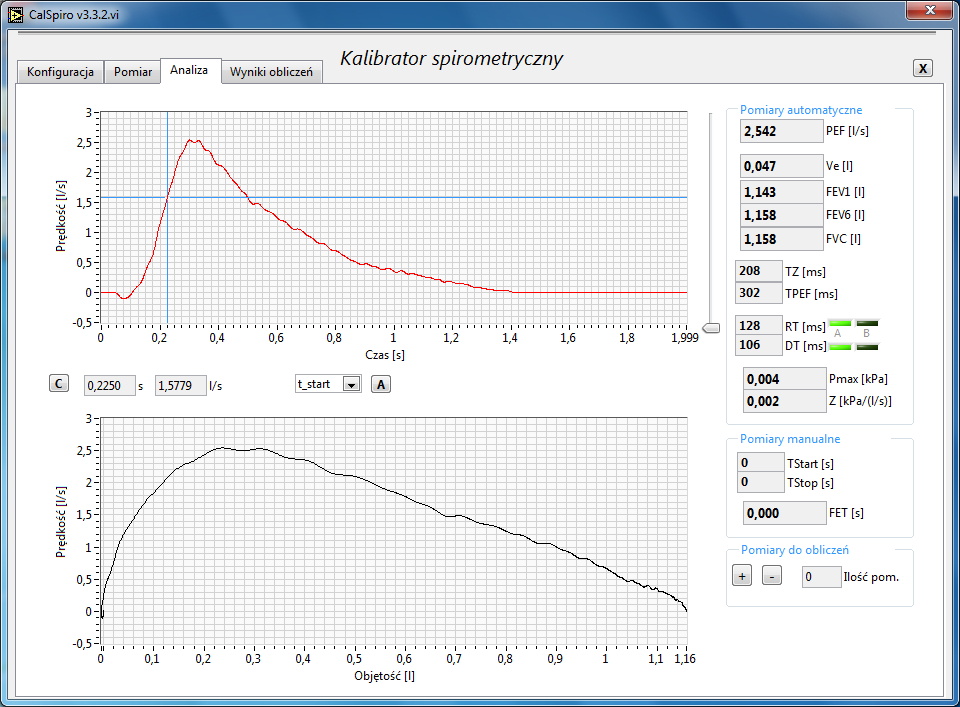The image size is (960, 707).
Task: Click the cursor time field showing 0,2250
Action: 109,386
